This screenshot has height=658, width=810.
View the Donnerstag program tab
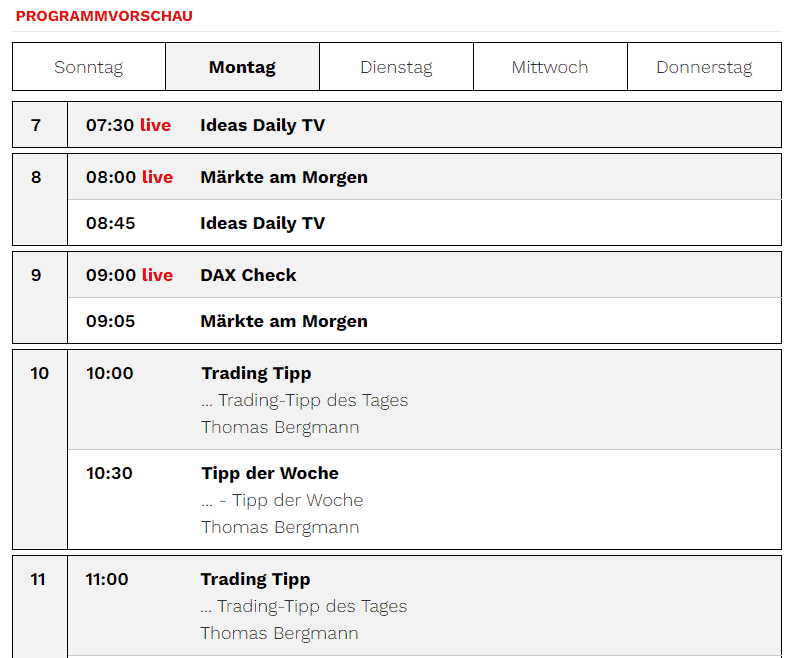pyautogui.click(x=704, y=66)
